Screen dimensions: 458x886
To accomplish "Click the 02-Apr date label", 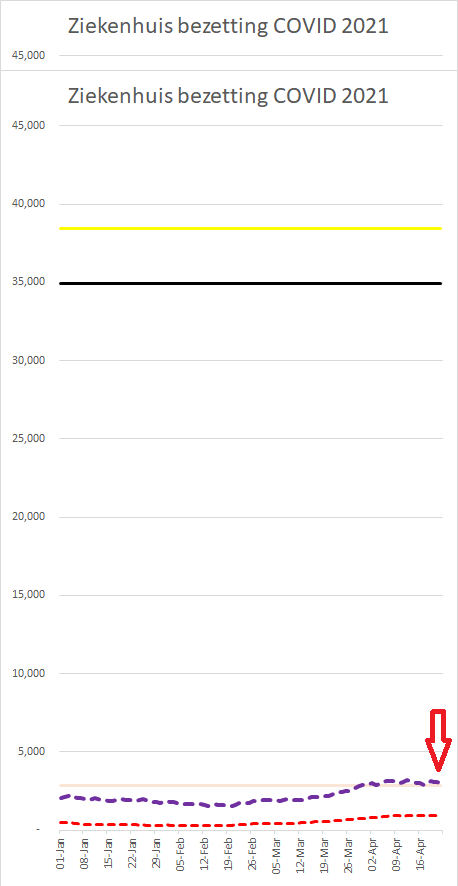I will [371, 854].
